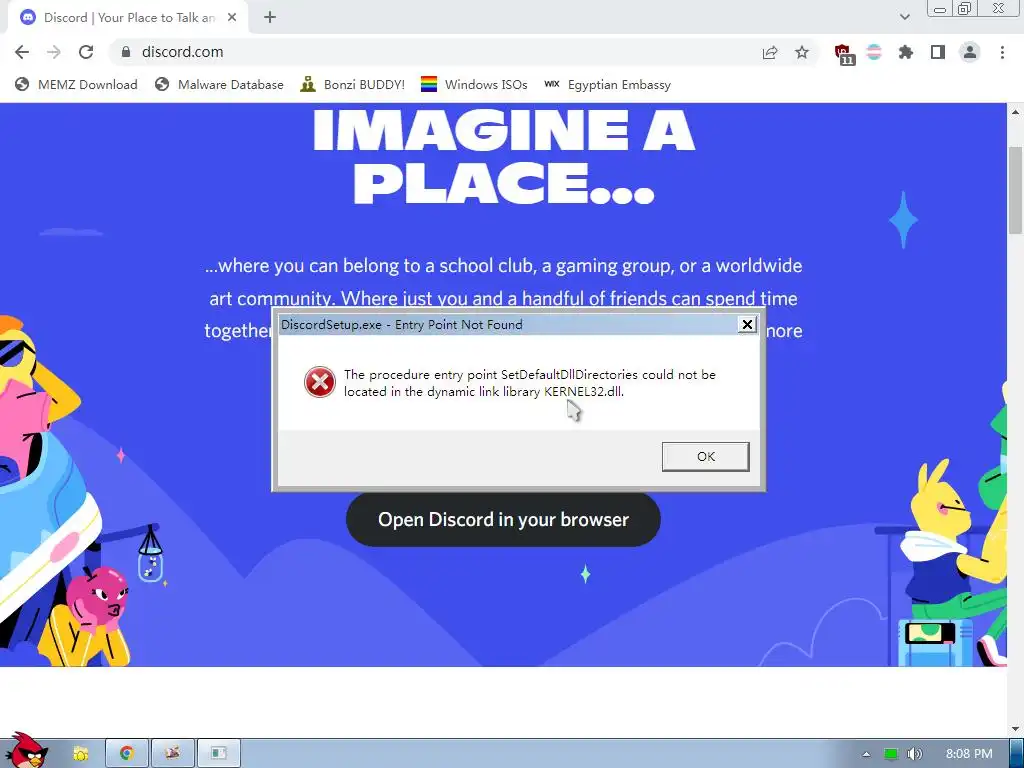The image size is (1024, 768).
Task: Open the uBlock extension icon with badge 11
Action: 844,54
